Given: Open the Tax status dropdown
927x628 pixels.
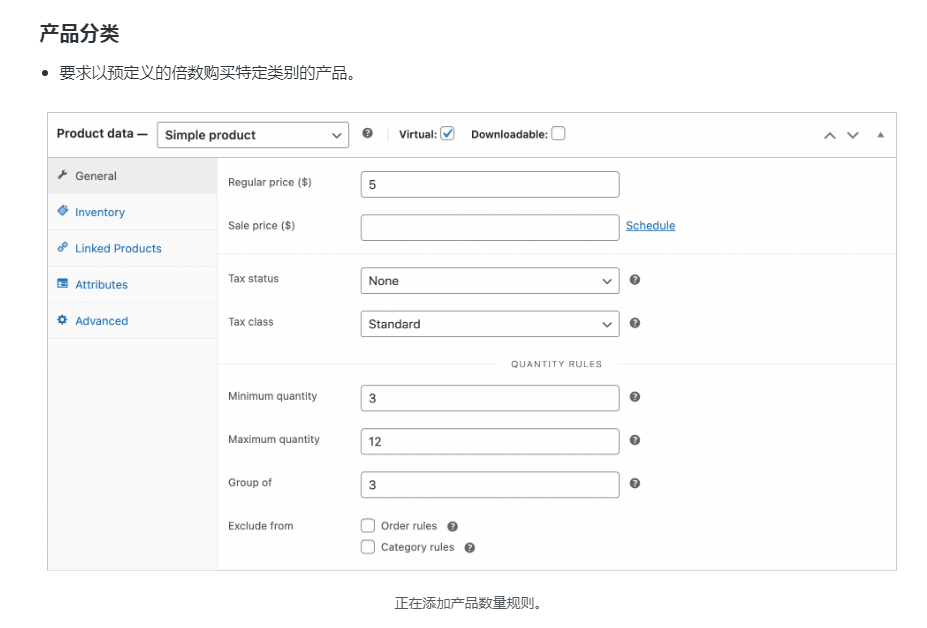Looking at the screenshot, I should pyautogui.click(x=489, y=281).
